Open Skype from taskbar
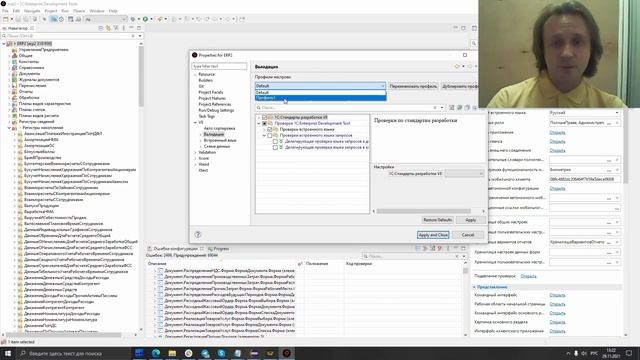This screenshot has height=360, width=640. point(221,353)
